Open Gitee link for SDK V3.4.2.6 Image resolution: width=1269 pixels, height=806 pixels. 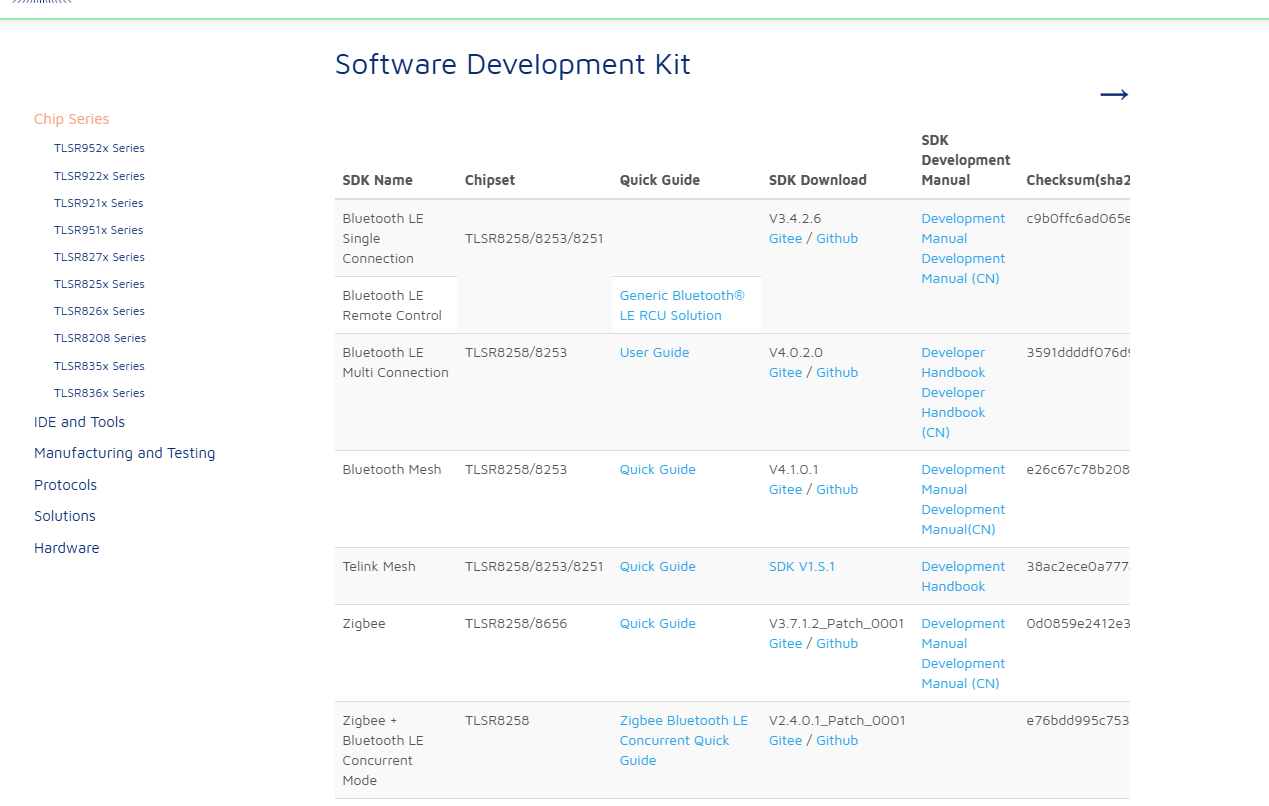click(786, 238)
